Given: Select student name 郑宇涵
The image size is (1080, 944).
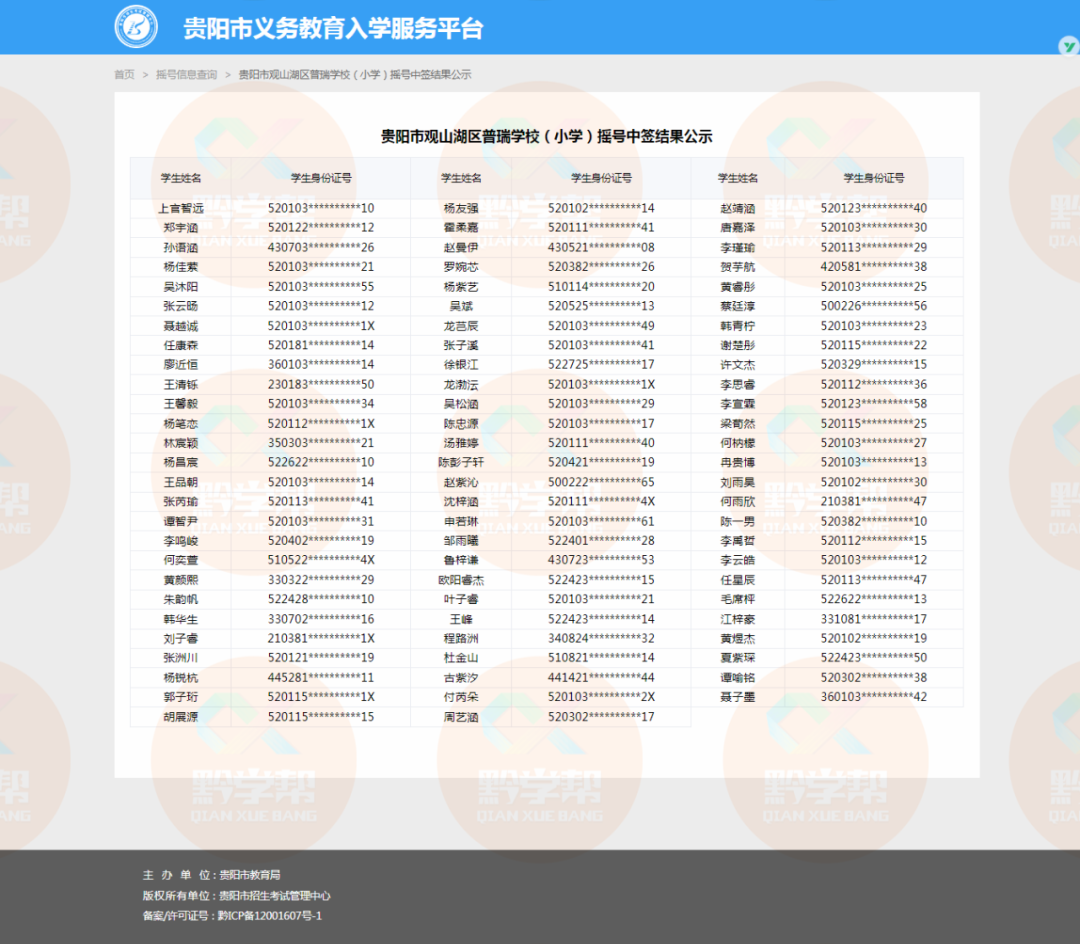Looking at the screenshot, I should (181, 227).
